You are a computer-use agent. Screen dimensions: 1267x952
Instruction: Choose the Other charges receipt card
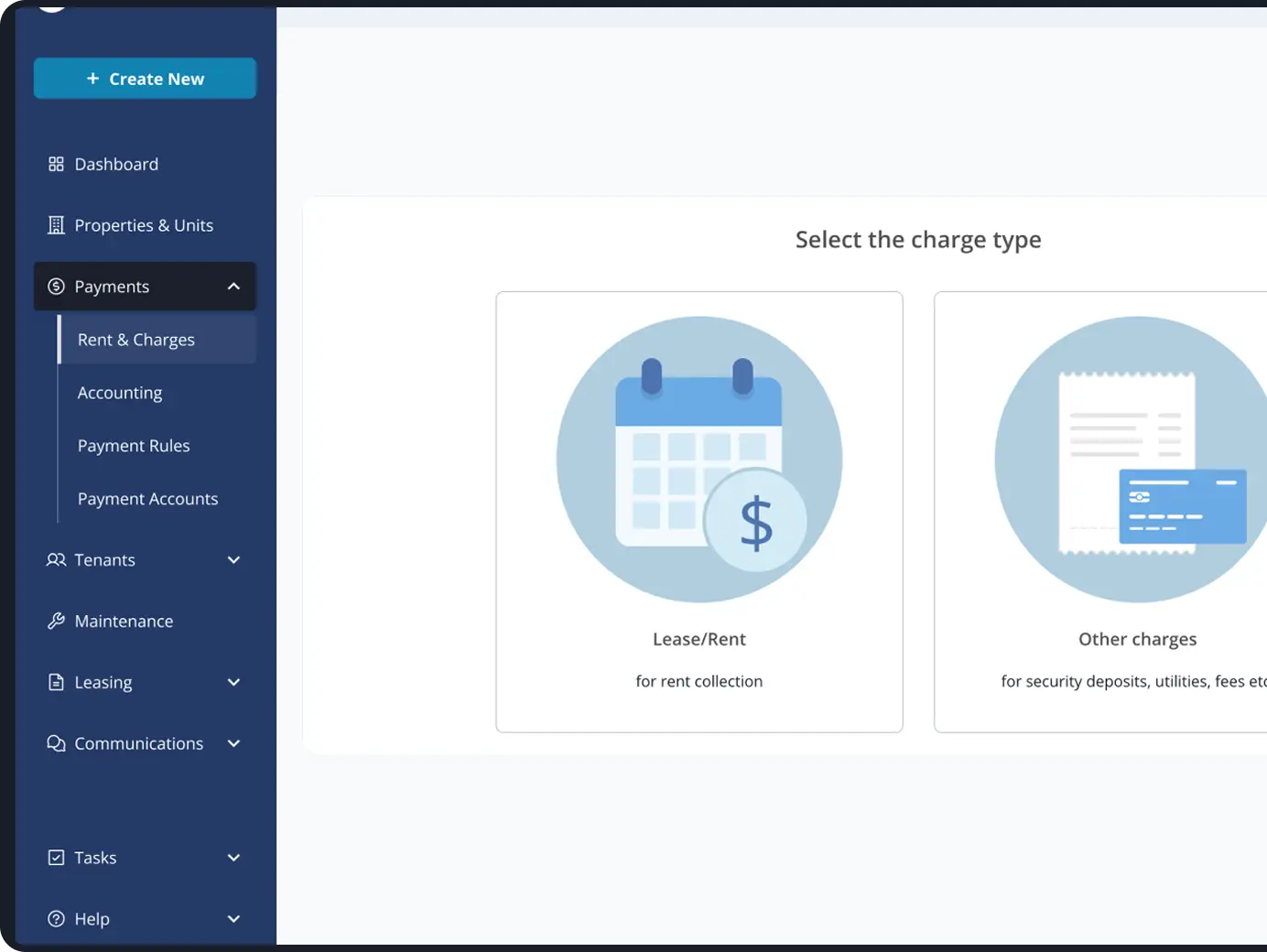click(1100, 512)
